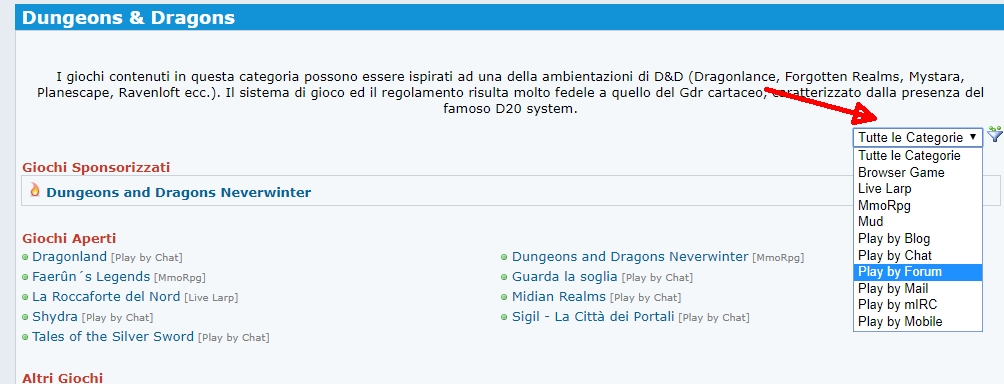The height and width of the screenshot is (384, 1004).
Task: Click the Midian Realms game link
Action: (x=558, y=297)
